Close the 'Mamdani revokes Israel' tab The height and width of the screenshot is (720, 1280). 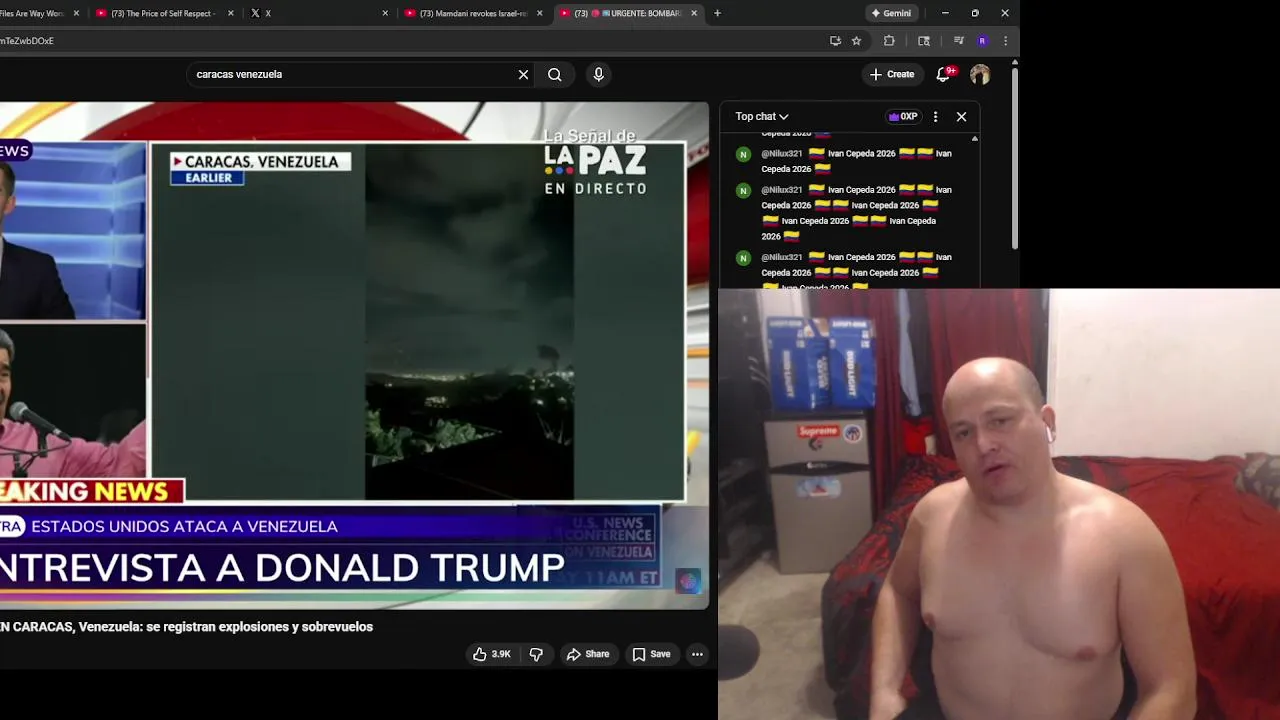540,13
